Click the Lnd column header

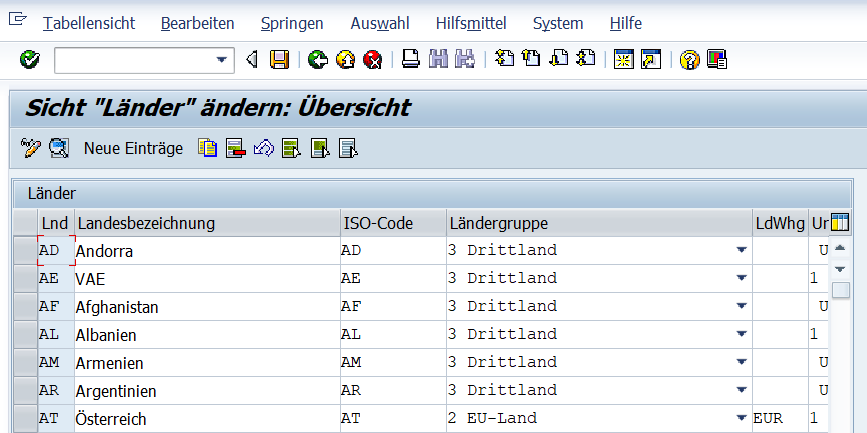(56, 223)
